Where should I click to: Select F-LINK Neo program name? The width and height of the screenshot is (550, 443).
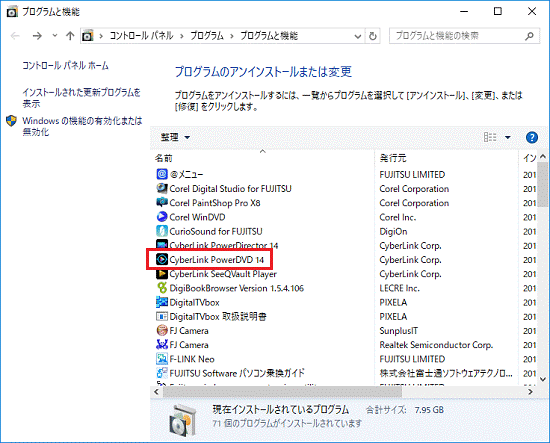coord(192,359)
